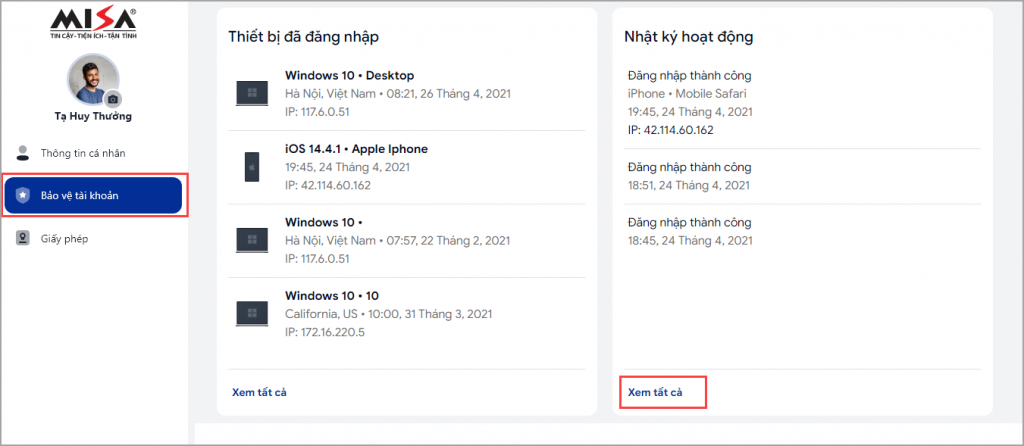Click Xem tất cả under Nhật ký hoạt động
The width and height of the screenshot is (1024, 446).
click(x=655, y=392)
